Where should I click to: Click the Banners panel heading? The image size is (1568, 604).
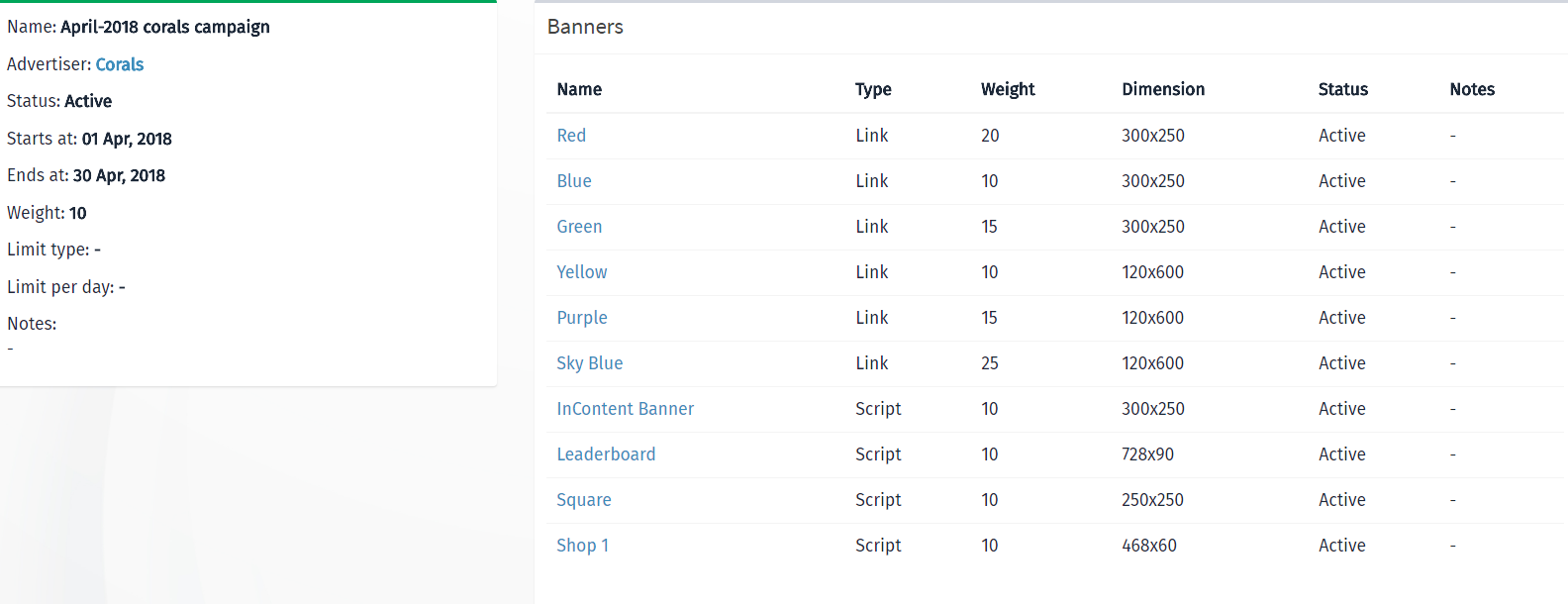pyautogui.click(x=585, y=27)
